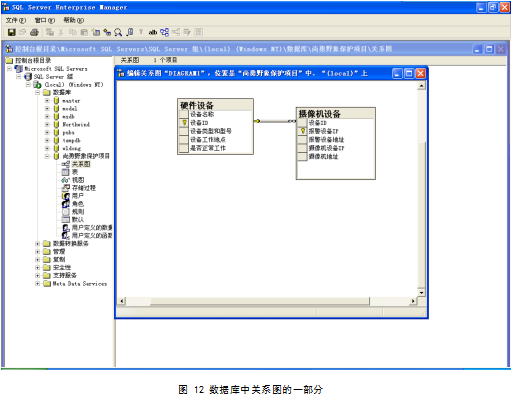Click the greyed Properties icon beside Save

coord(23,32)
